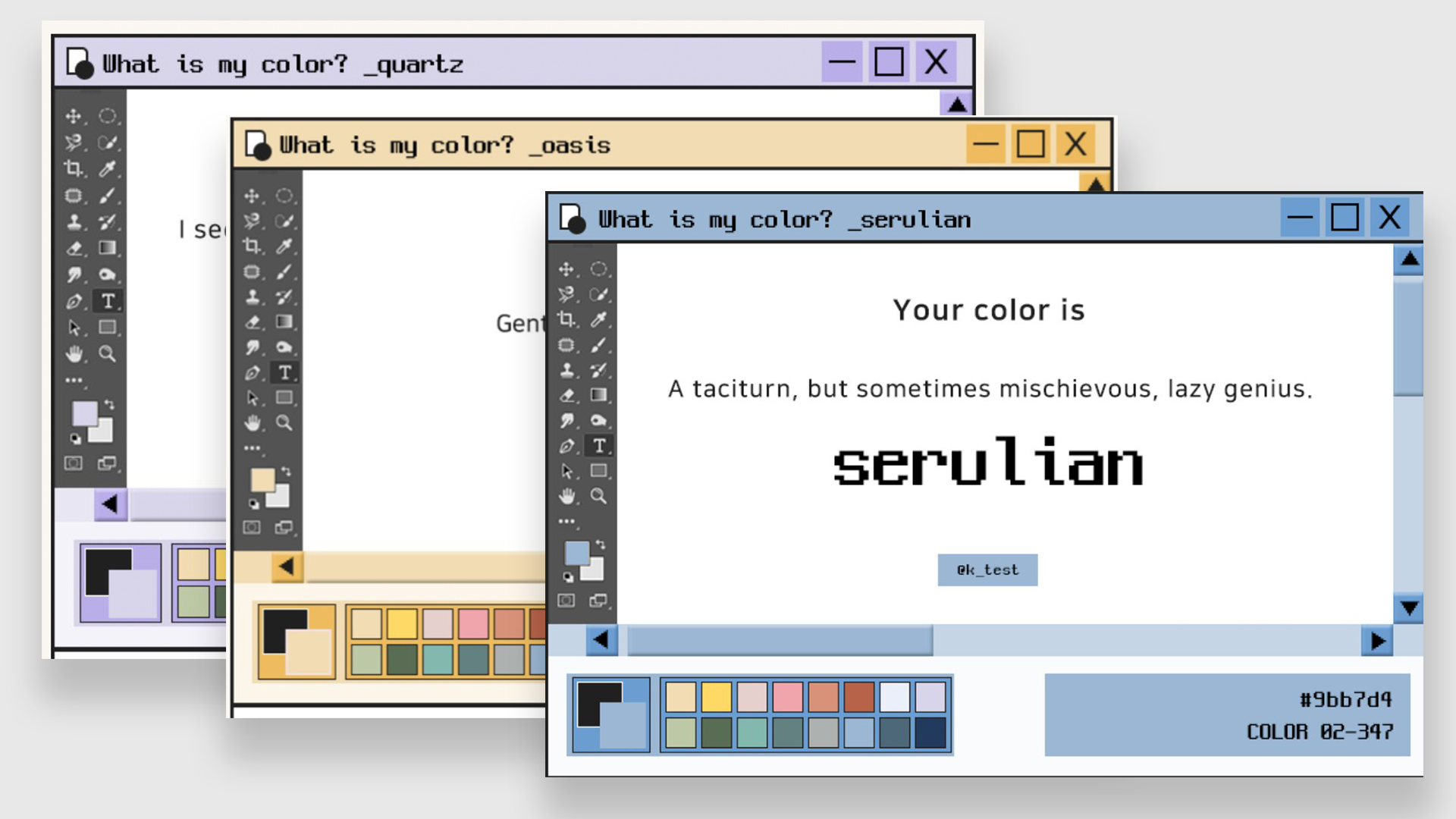The width and height of the screenshot is (1456, 819).
Task: Select the Crop tool in the serulian window
Action: (566, 319)
